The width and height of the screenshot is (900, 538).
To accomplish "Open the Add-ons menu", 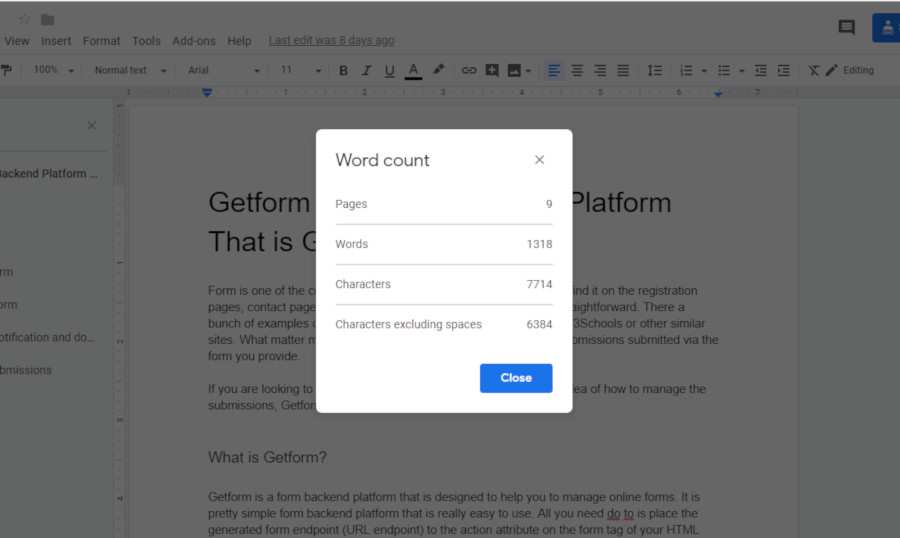I will [x=193, y=41].
